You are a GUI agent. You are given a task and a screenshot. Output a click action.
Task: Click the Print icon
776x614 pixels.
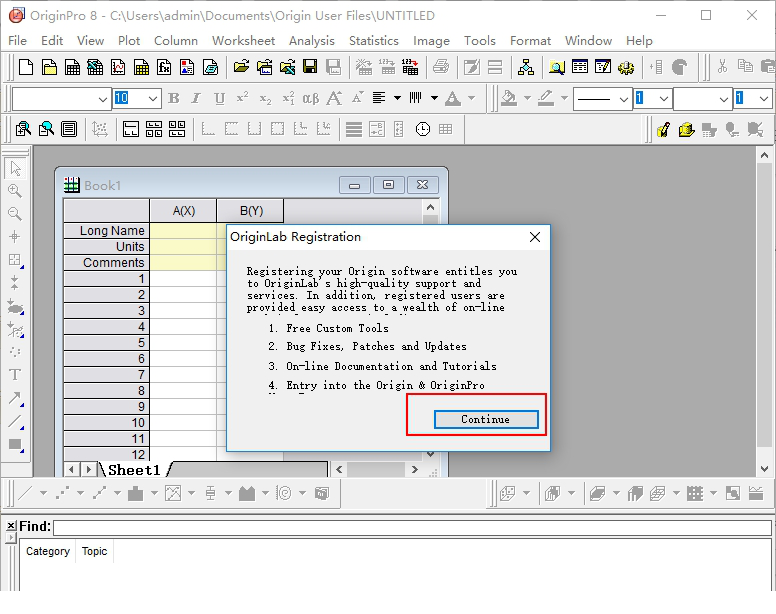(440, 67)
